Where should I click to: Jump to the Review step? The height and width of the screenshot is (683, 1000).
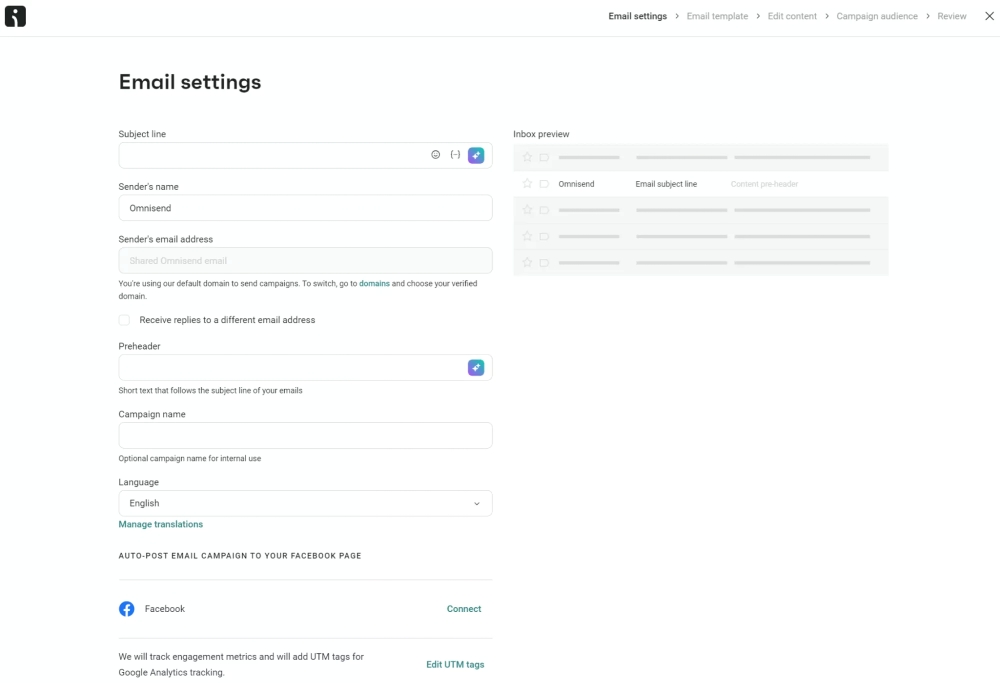point(951,16)
